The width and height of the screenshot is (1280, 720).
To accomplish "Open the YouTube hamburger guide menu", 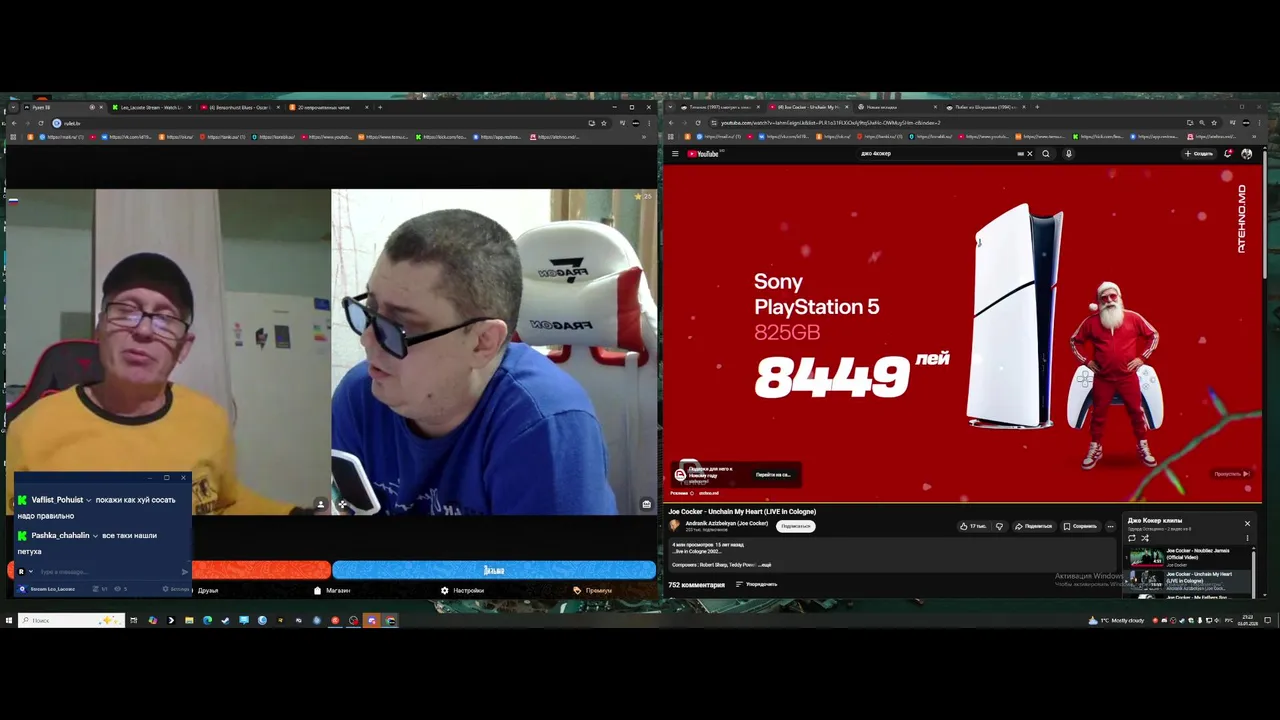I will pos(675,154).
